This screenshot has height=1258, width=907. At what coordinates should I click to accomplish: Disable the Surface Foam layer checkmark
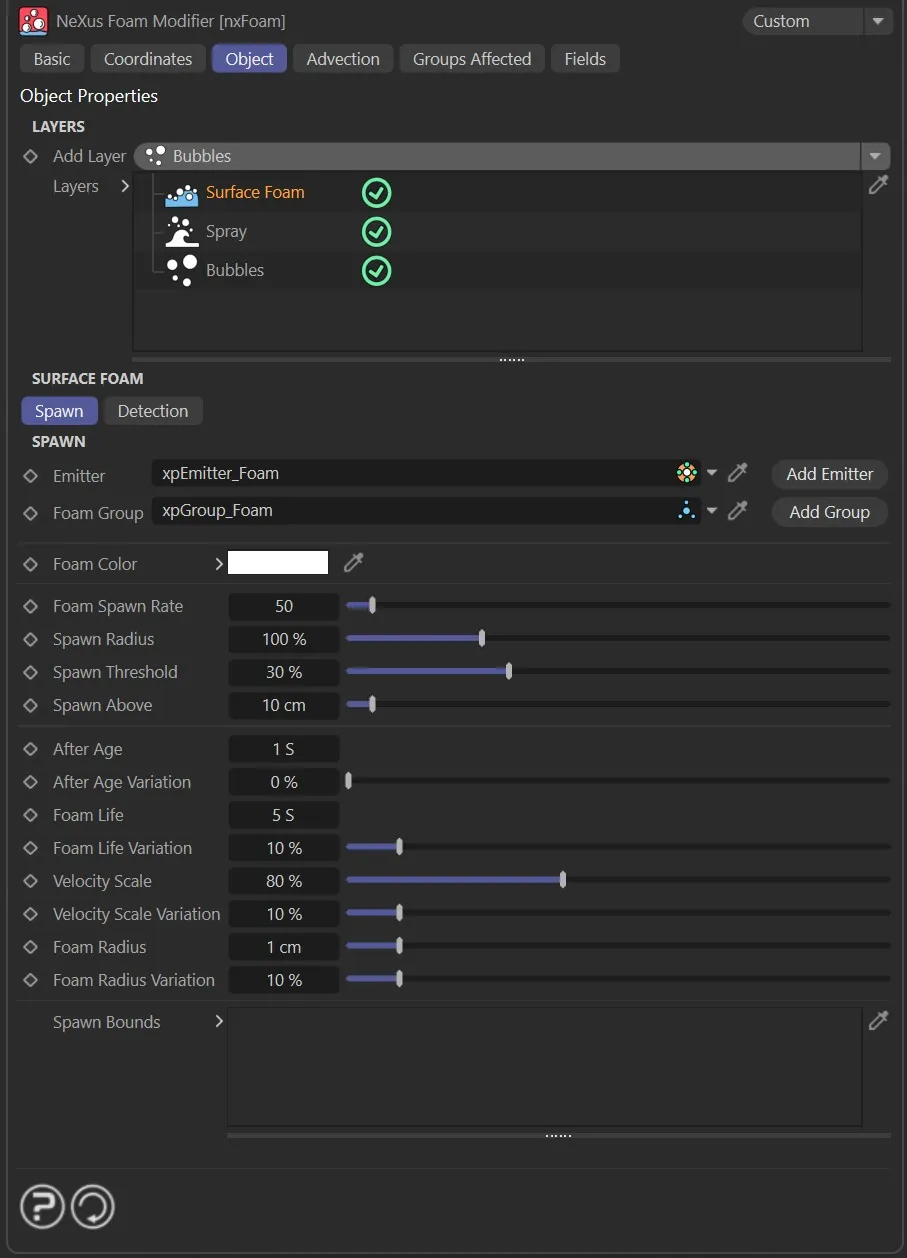pos(376,193)
